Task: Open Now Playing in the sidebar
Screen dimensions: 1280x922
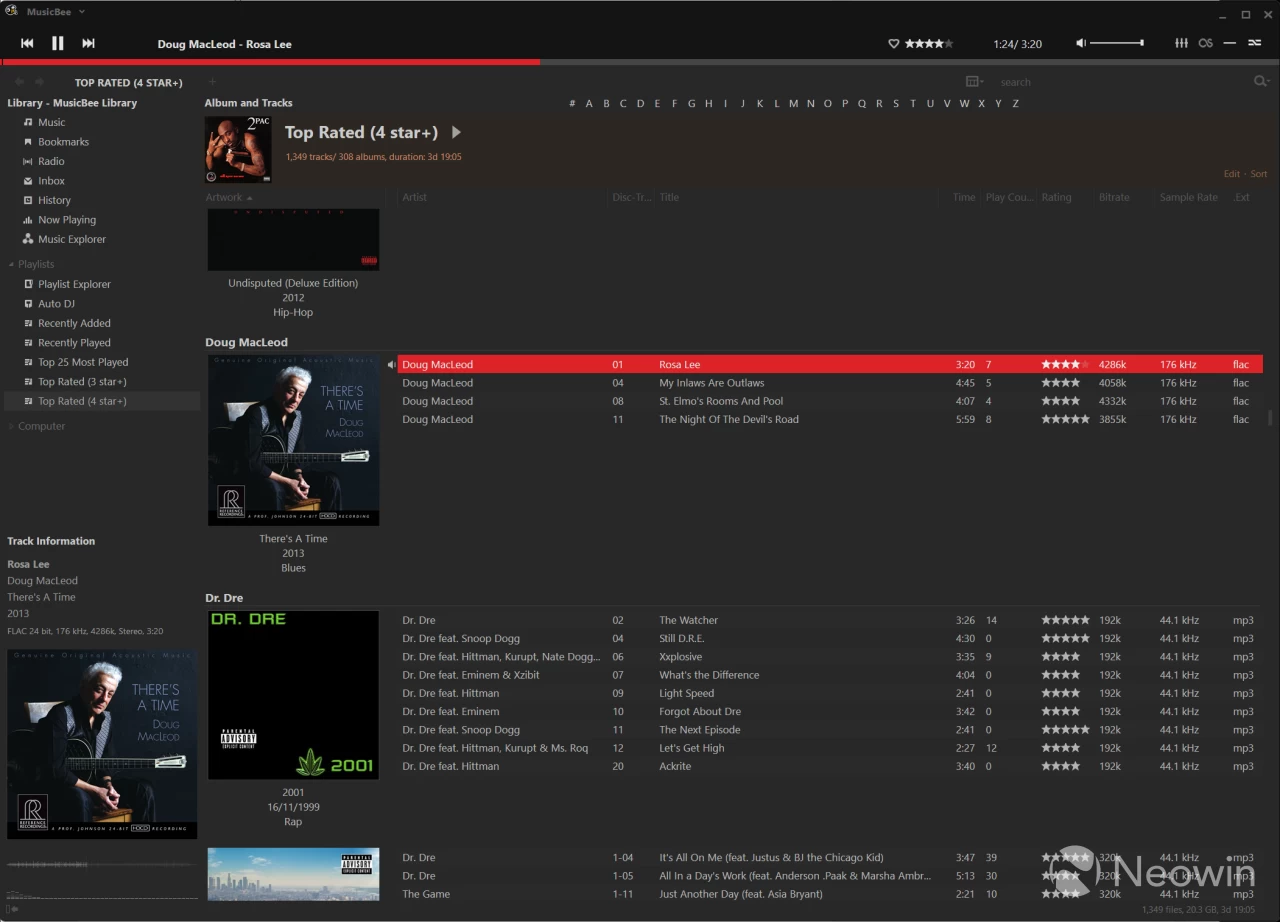Action: point(67,220)
